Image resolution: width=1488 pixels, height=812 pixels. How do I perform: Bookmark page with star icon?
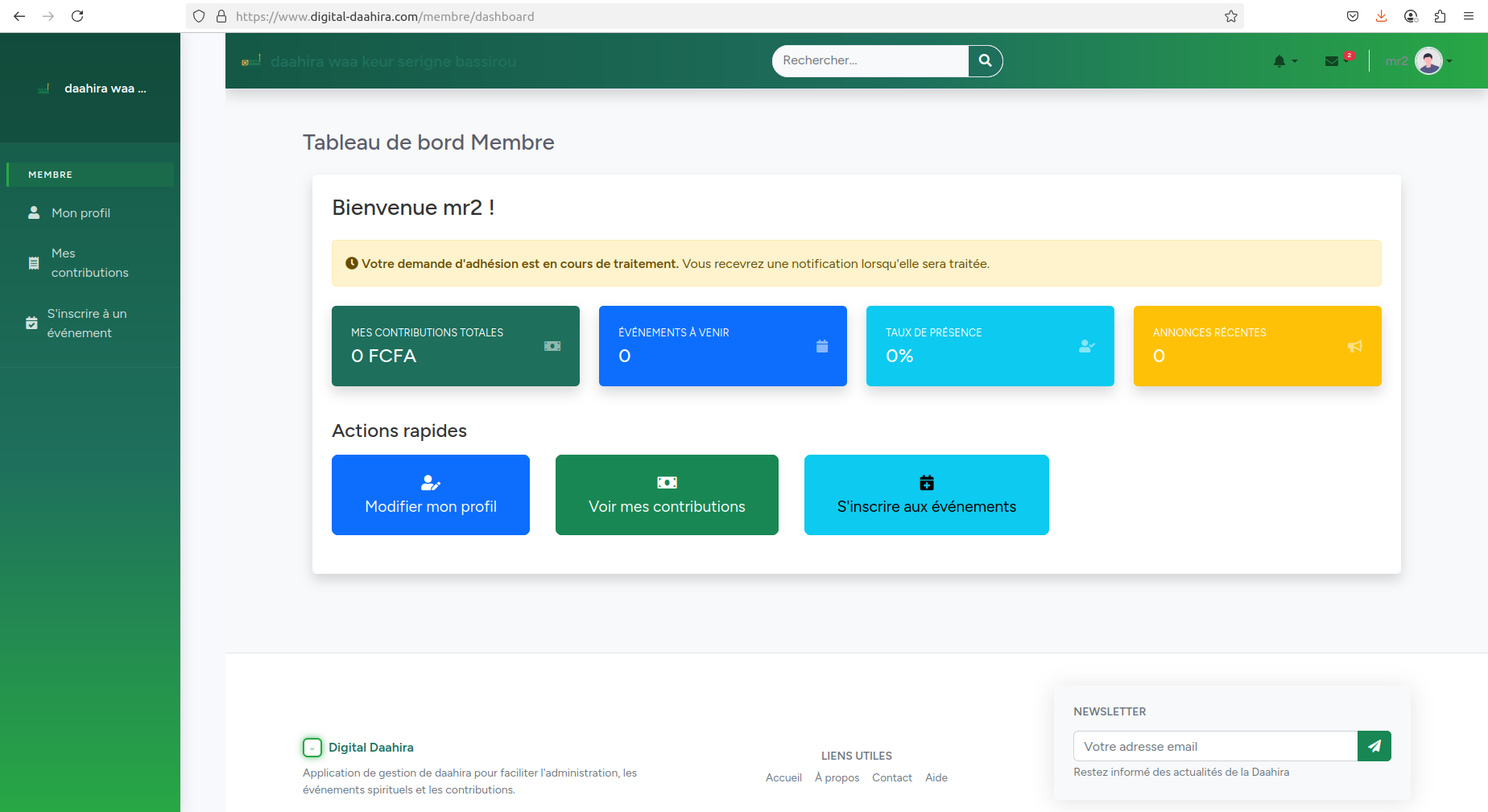pos(1231,16)
